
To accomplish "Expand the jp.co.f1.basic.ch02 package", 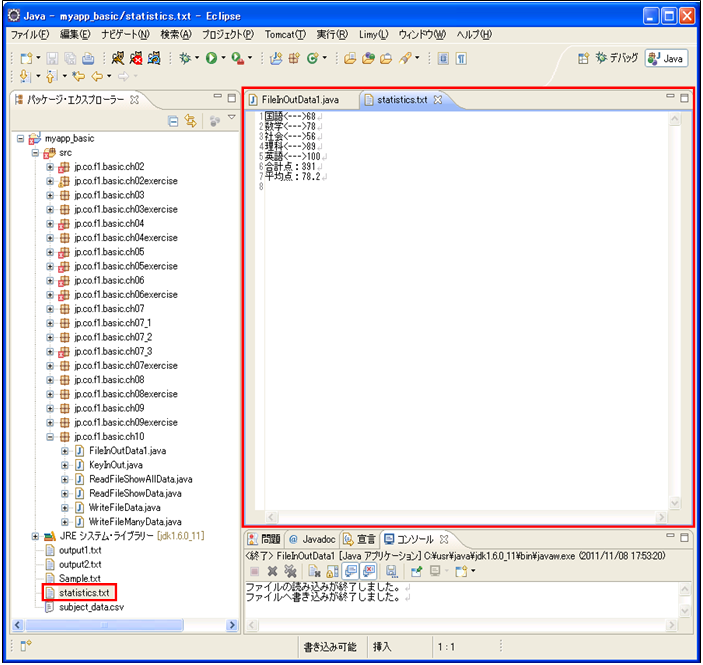I will [x=50, y=167].
